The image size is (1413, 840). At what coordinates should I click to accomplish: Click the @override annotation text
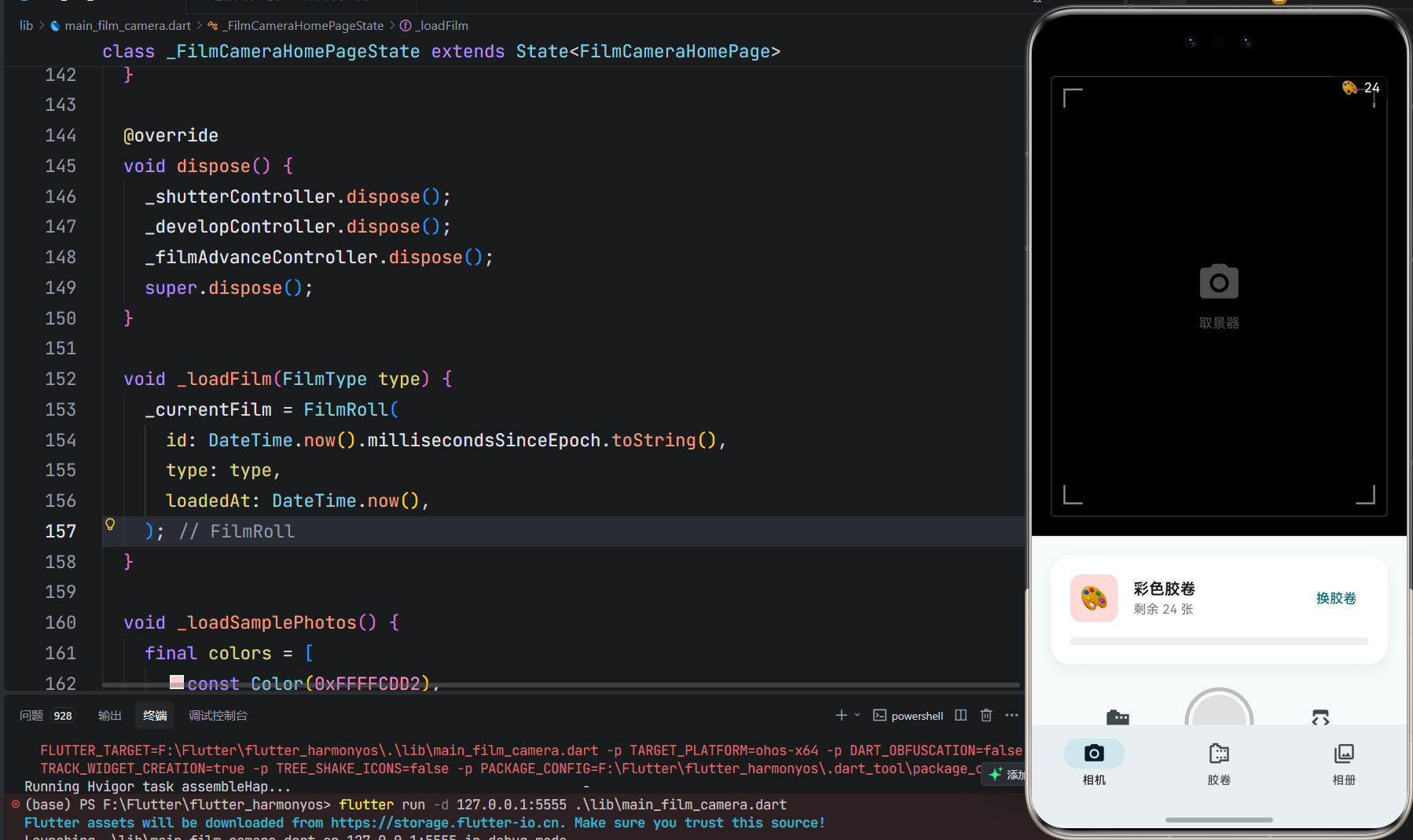171,135
